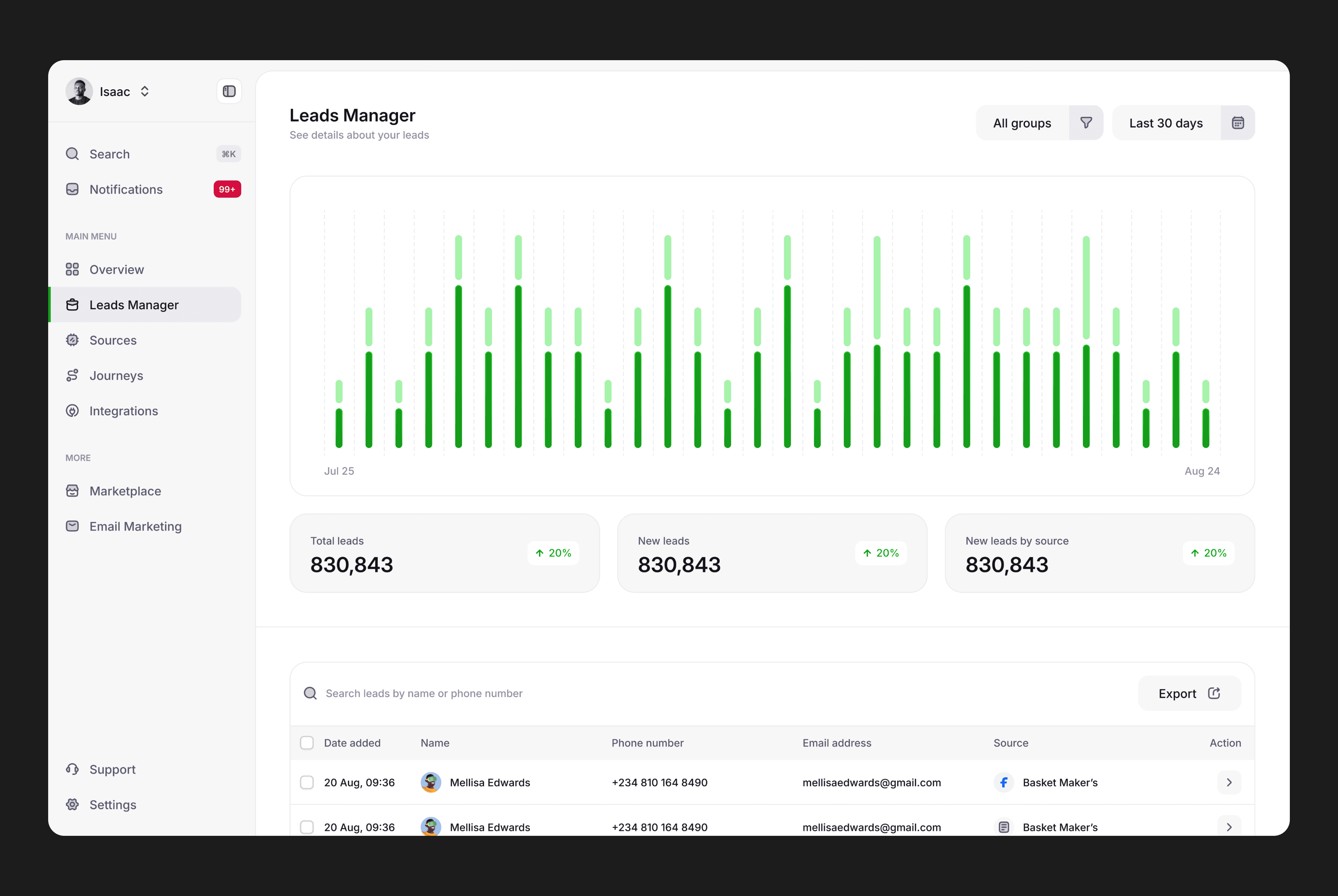Click the 99+ notifications badge
The image size is (1338, 896).
(x=227, y=189)
